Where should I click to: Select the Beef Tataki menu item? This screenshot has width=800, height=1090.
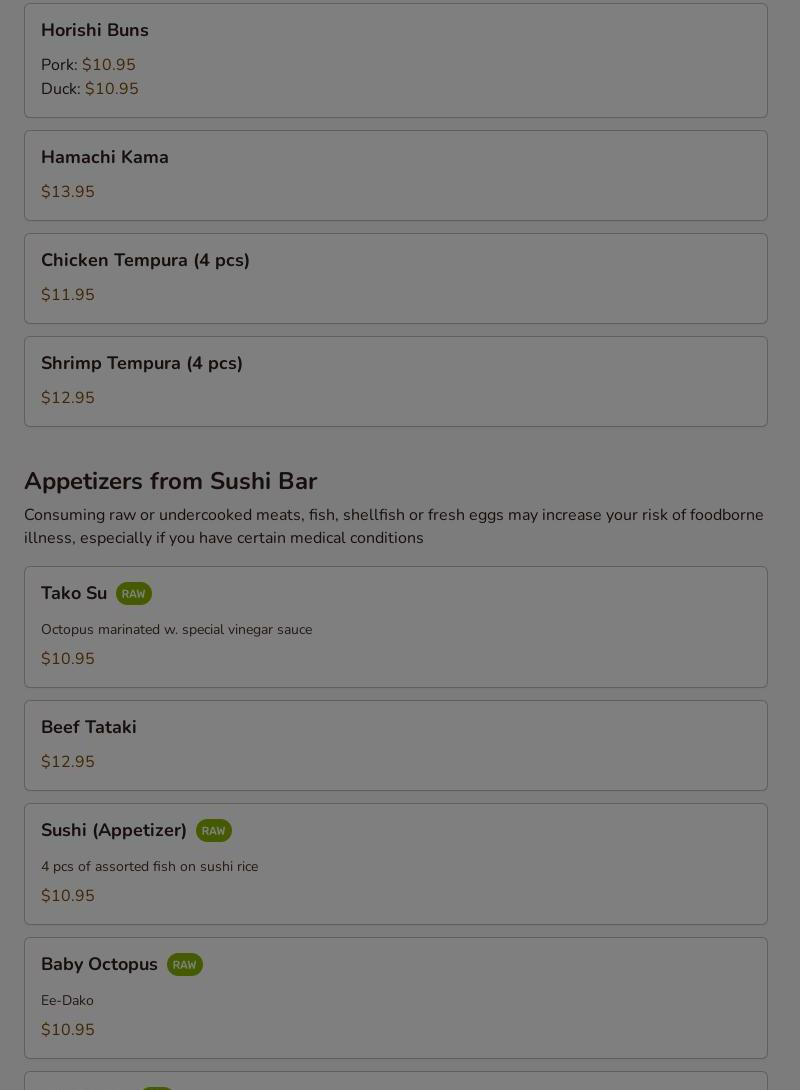click(395, 745)
